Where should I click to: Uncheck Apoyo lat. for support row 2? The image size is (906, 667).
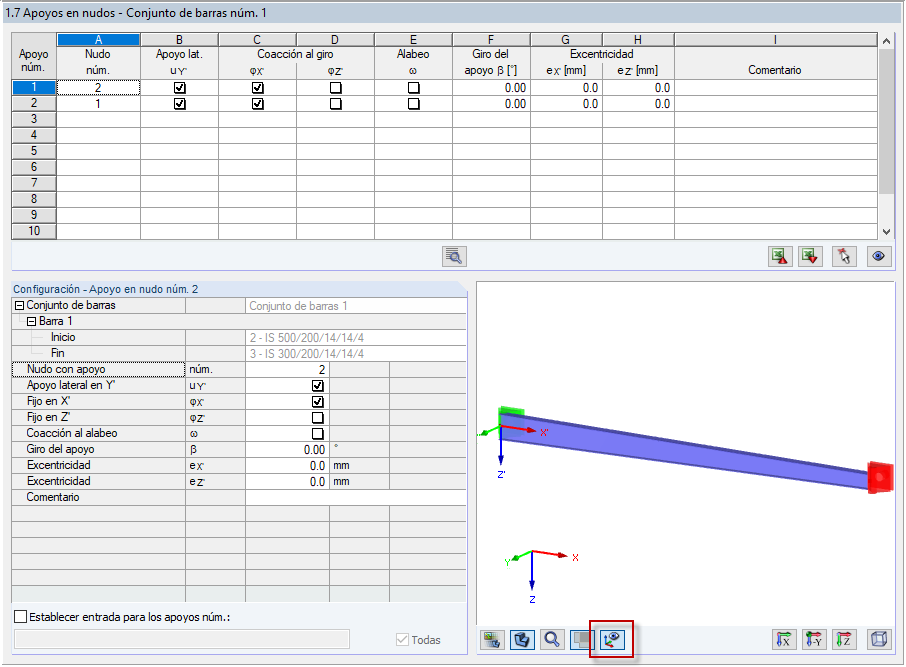[x=180, y=104]
